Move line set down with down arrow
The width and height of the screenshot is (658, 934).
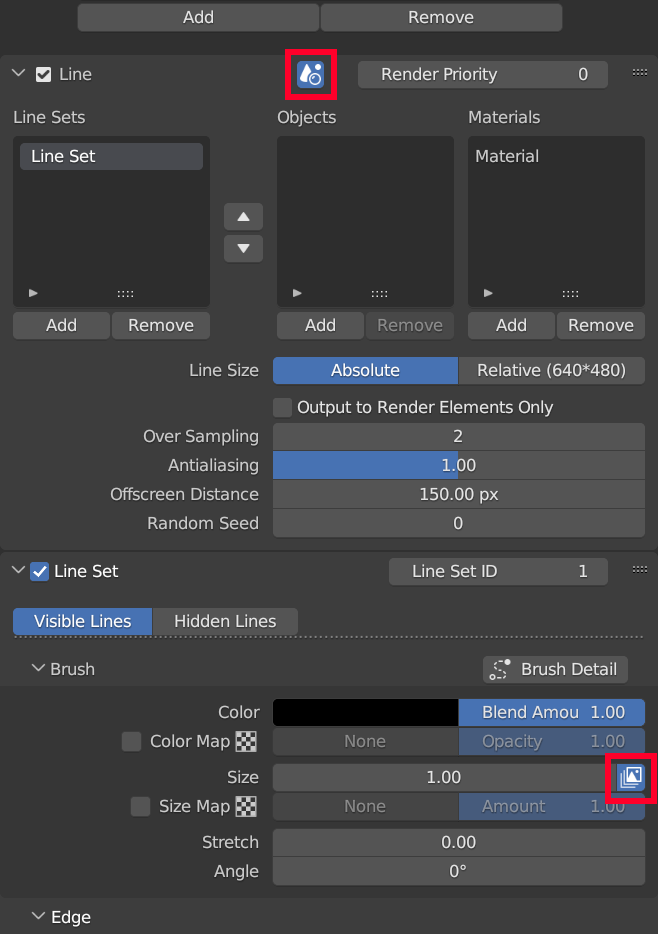pos(243,248)
